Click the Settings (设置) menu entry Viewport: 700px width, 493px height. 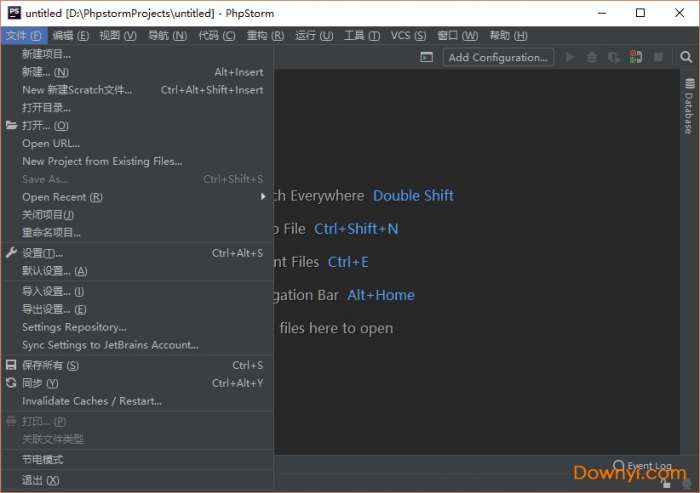pos(42,253)
